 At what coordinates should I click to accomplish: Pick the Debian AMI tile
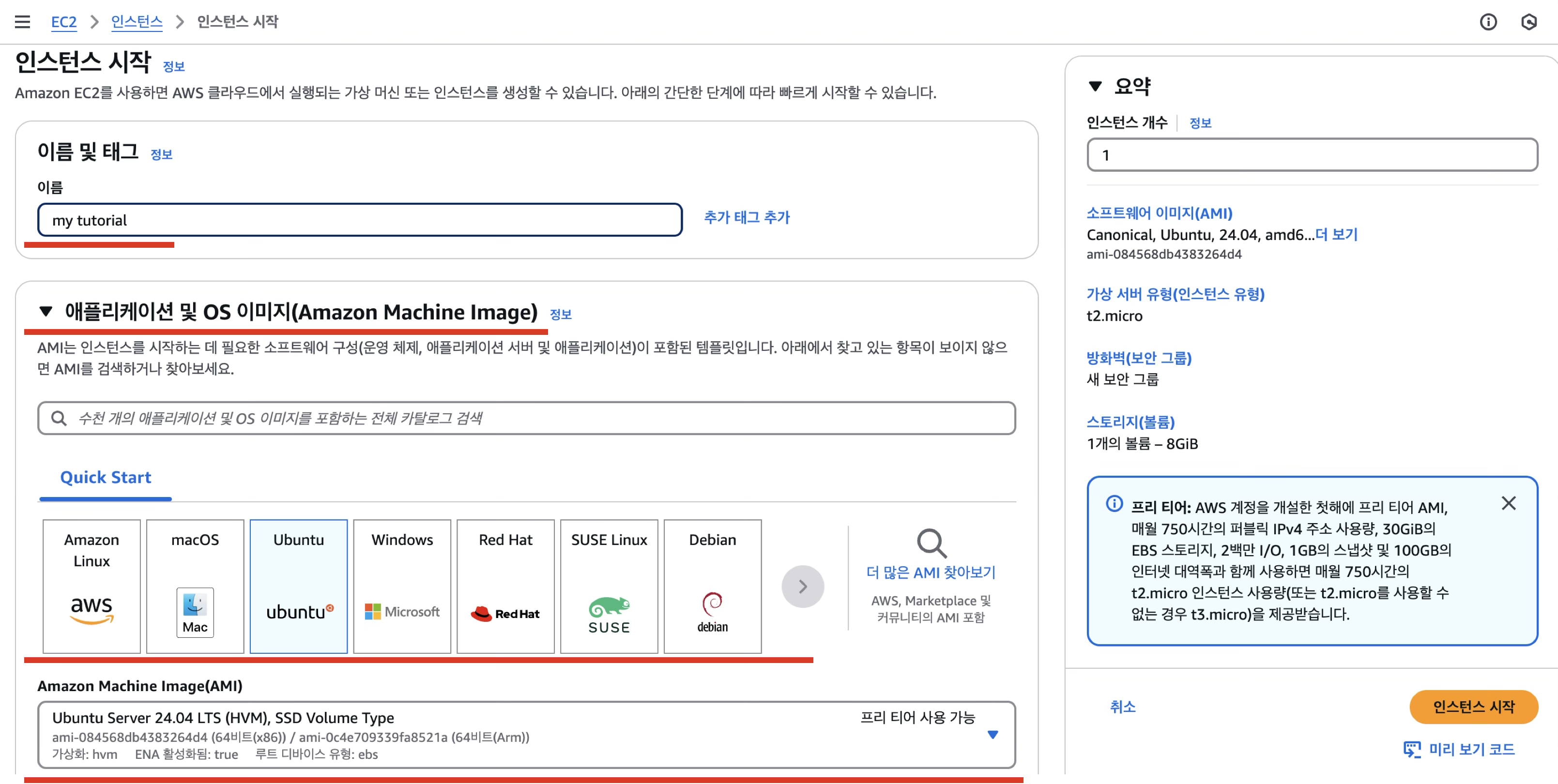(712, 585)
